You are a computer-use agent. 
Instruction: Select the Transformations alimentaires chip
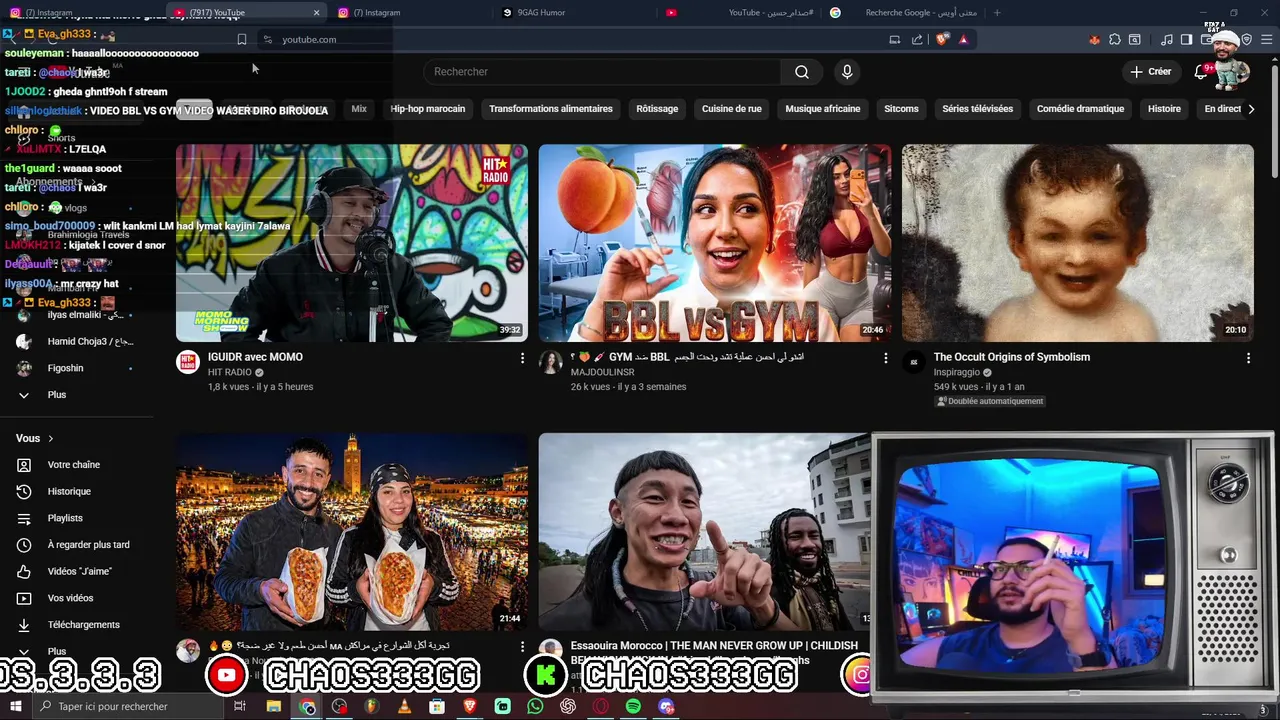(551, 109)
